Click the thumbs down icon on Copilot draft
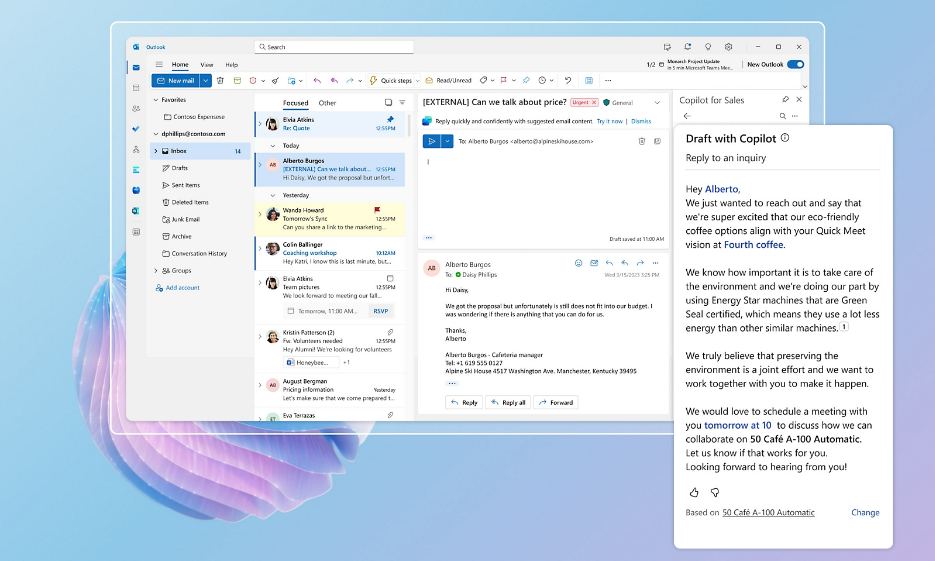The image size is (935, 561). pos(714,492)
